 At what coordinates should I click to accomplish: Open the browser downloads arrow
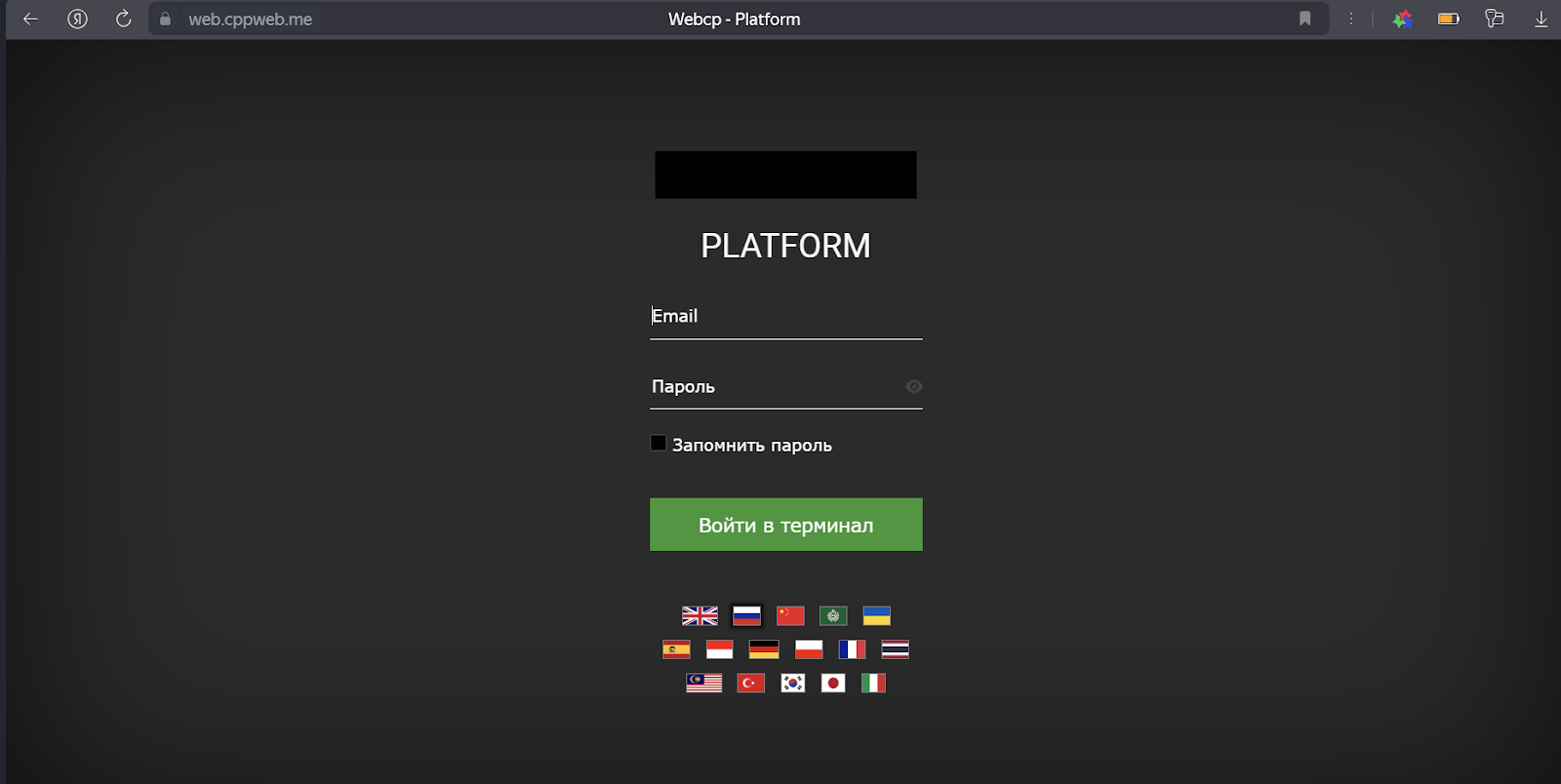1541,19
